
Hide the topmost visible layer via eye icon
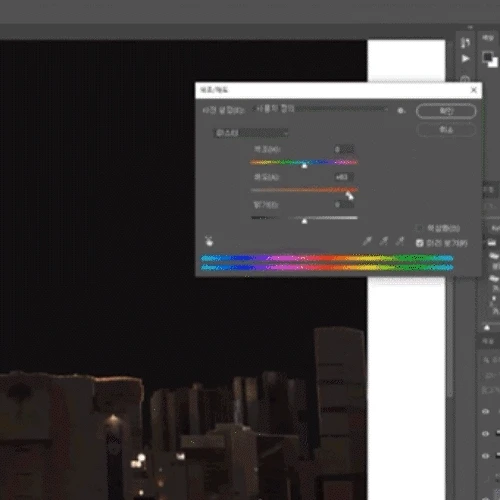click(x=486, y=412)
